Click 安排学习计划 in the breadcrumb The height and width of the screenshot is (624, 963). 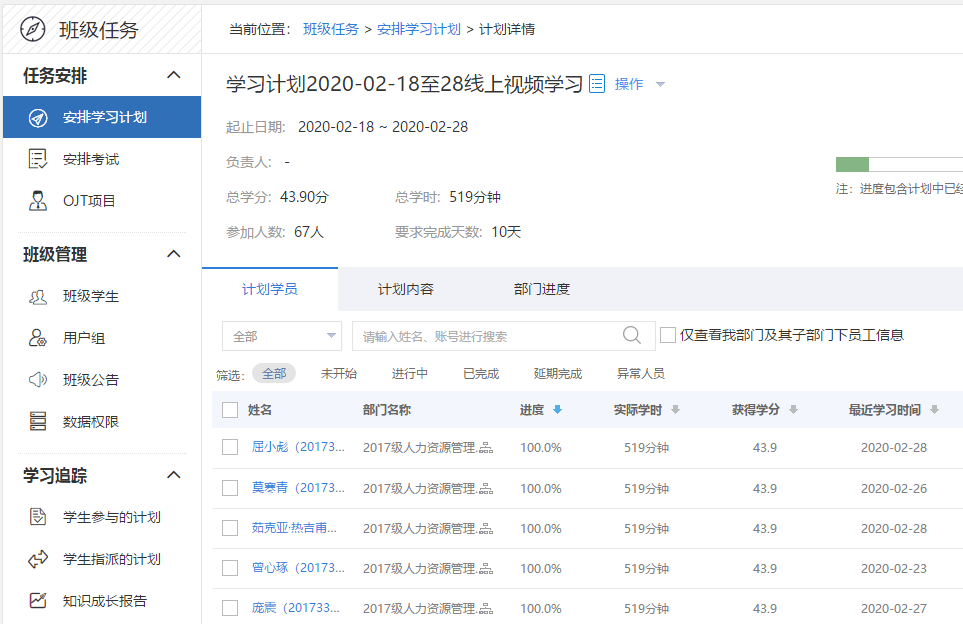(x=419, y=29)
